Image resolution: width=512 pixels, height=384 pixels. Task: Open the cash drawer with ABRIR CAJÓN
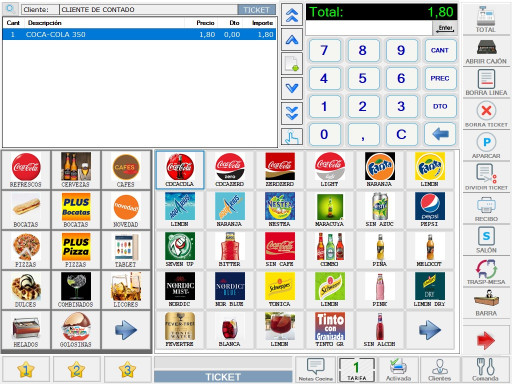click(486, 51)
